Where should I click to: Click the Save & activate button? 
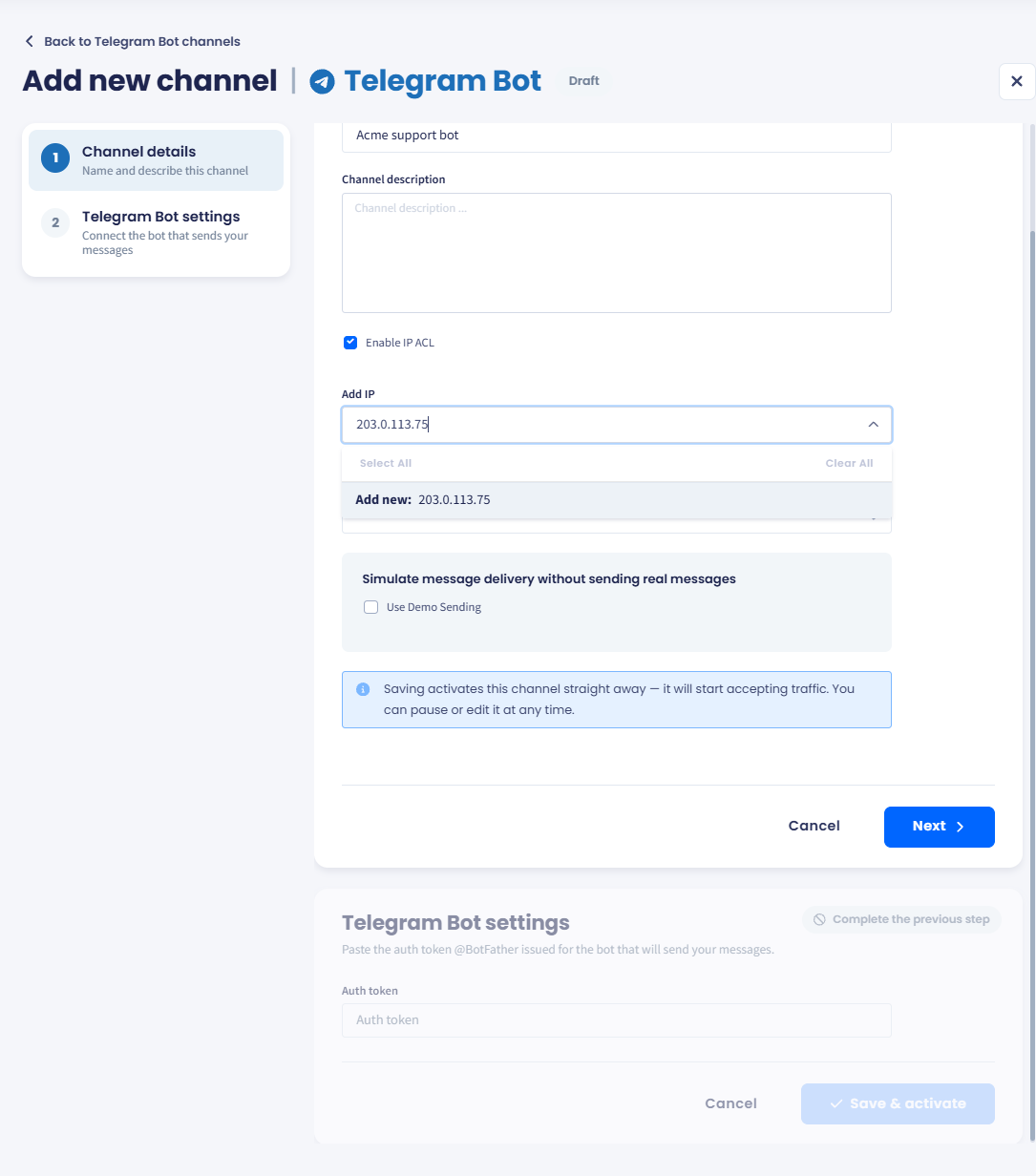click(x=898, y=1103)
